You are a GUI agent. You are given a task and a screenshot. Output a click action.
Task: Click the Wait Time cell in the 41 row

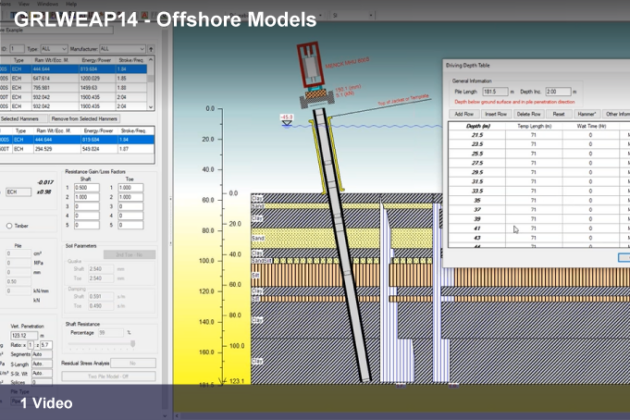591,229
